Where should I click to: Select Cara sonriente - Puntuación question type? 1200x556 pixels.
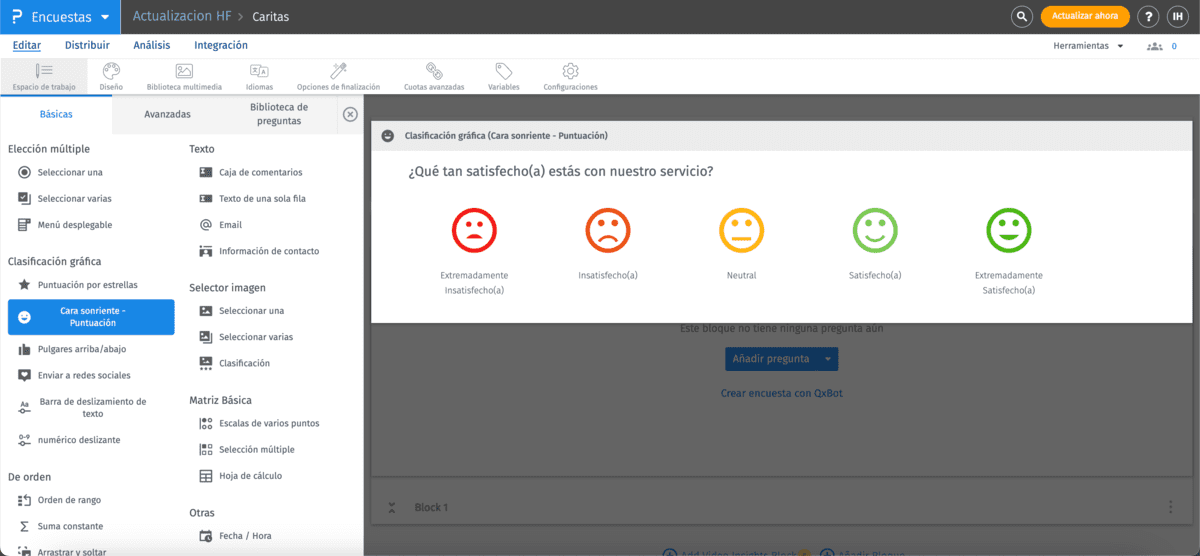tap(91, 317)
